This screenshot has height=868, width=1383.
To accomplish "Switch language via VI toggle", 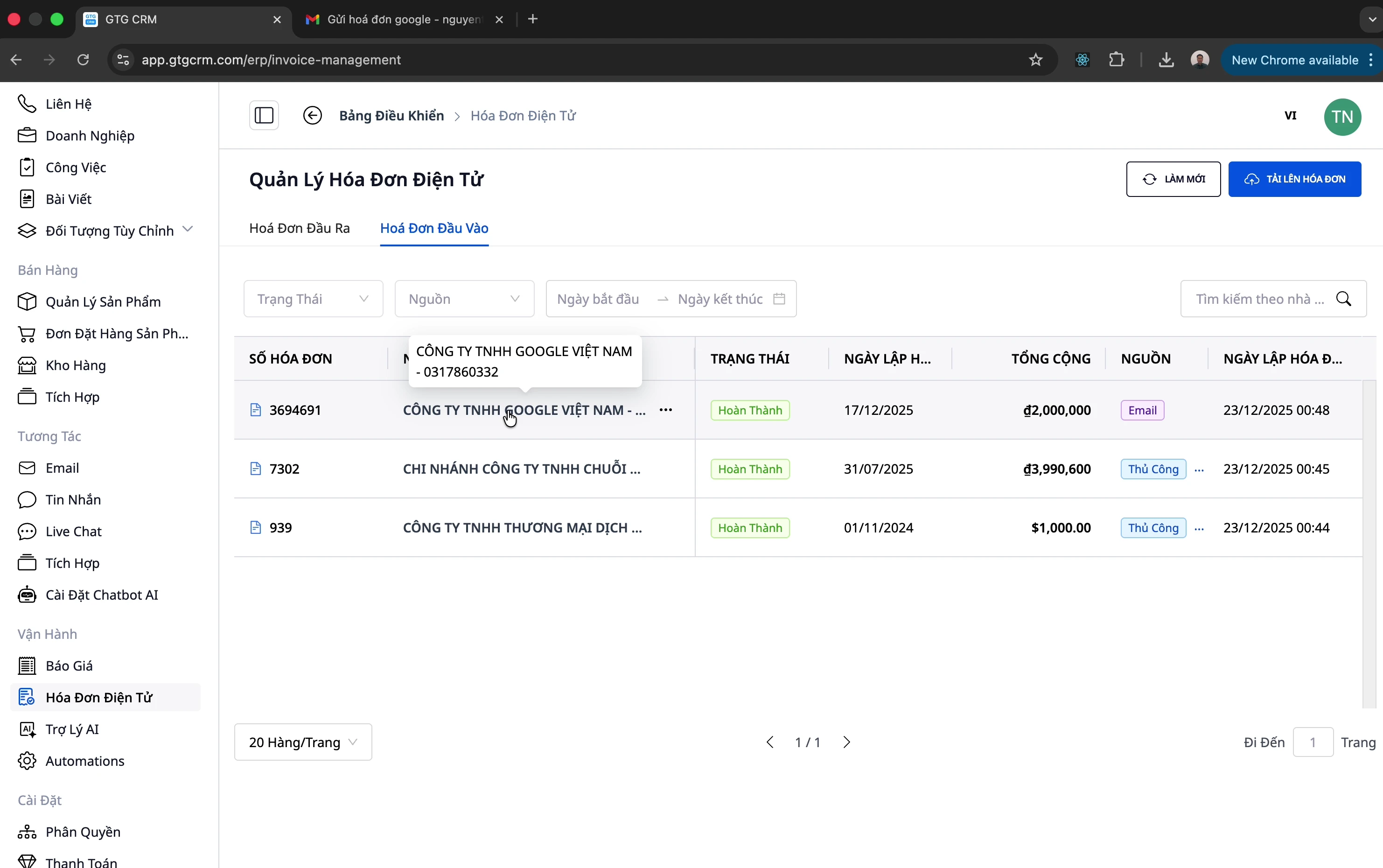I will coord(1290,115).
